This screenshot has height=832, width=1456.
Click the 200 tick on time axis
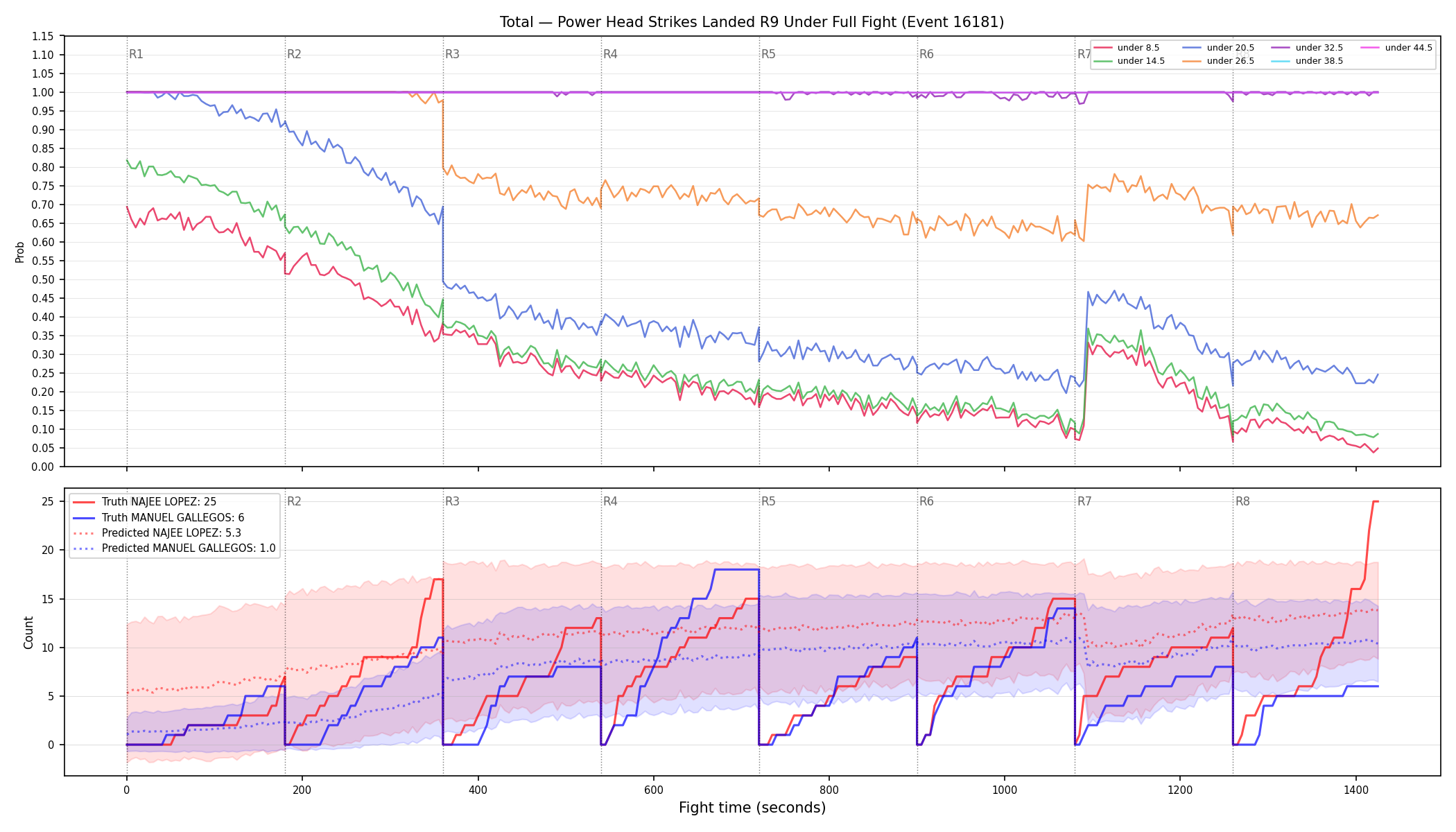302,789
